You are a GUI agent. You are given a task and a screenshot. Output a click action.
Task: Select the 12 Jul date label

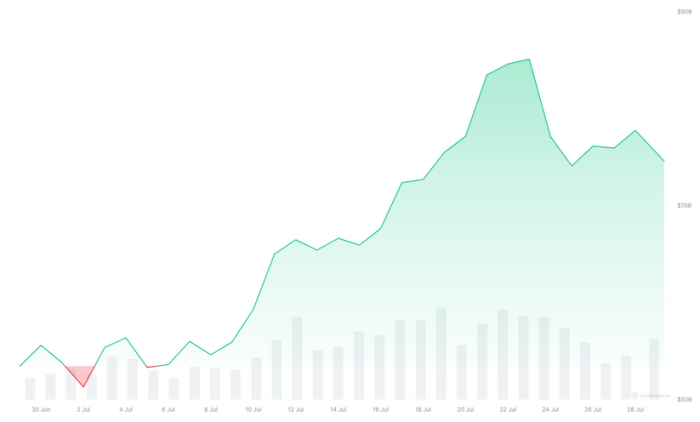point(295,409)
